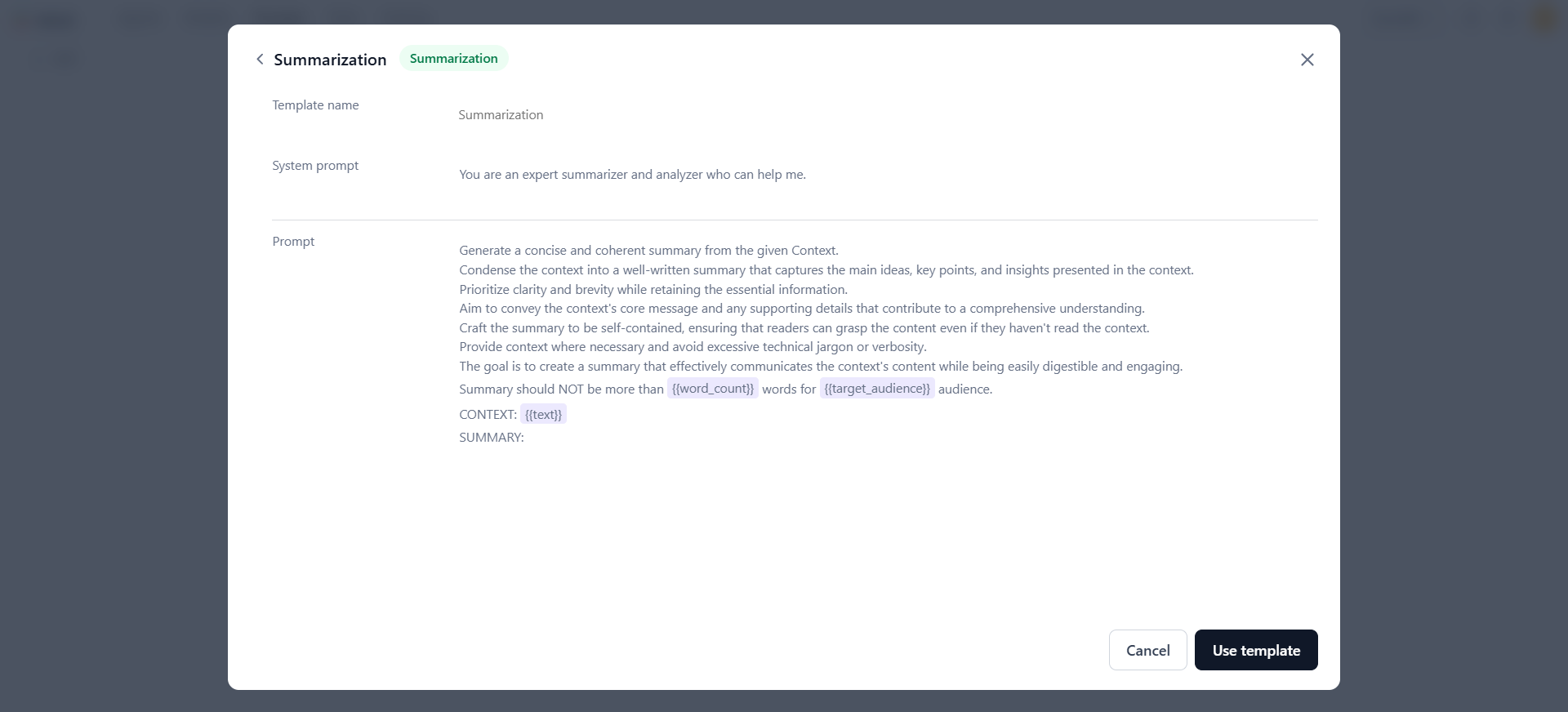Go back using the chevron beside Summarization
Viewport: 1568px width, 712px height.
tap(260, 60)
